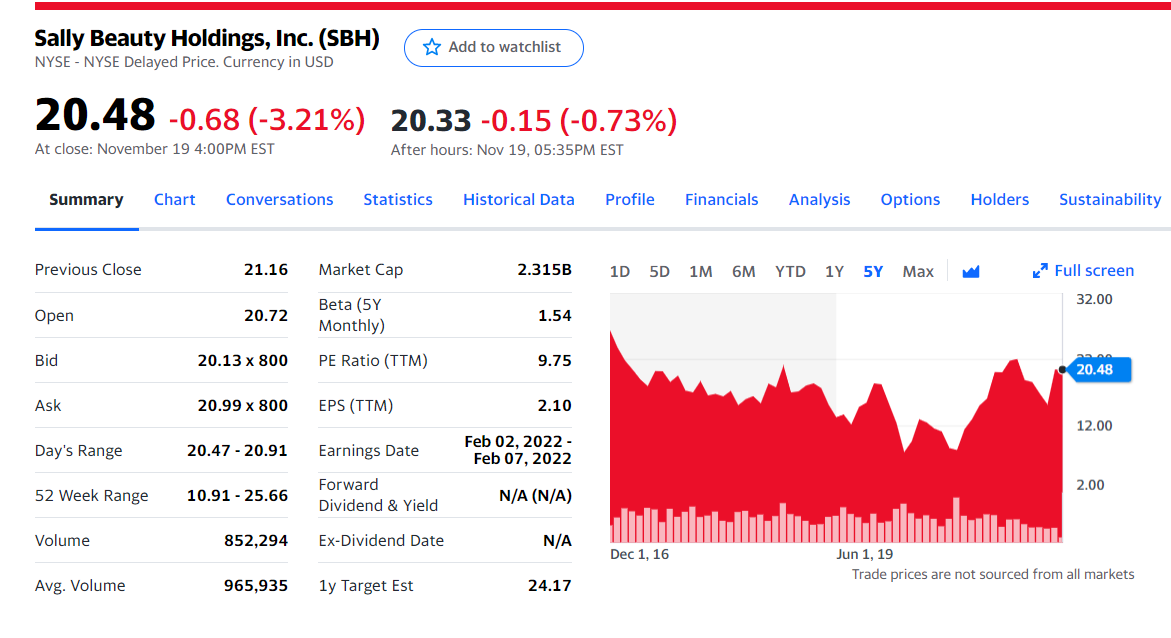Click the 32.00 axis label on chart

[x=1094, y=300]
